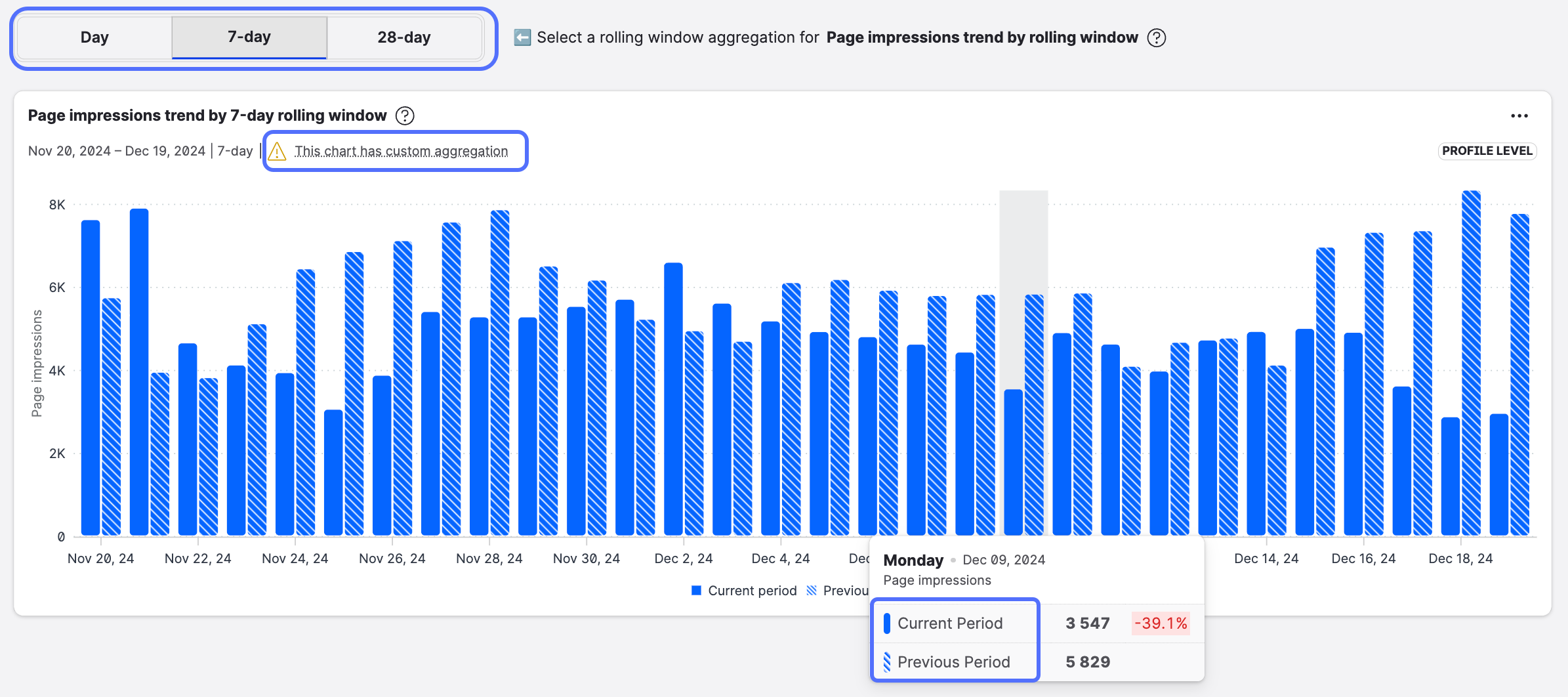Open 'This chart has custom aggregation' link
The image size is (1568, 697).
401,152
